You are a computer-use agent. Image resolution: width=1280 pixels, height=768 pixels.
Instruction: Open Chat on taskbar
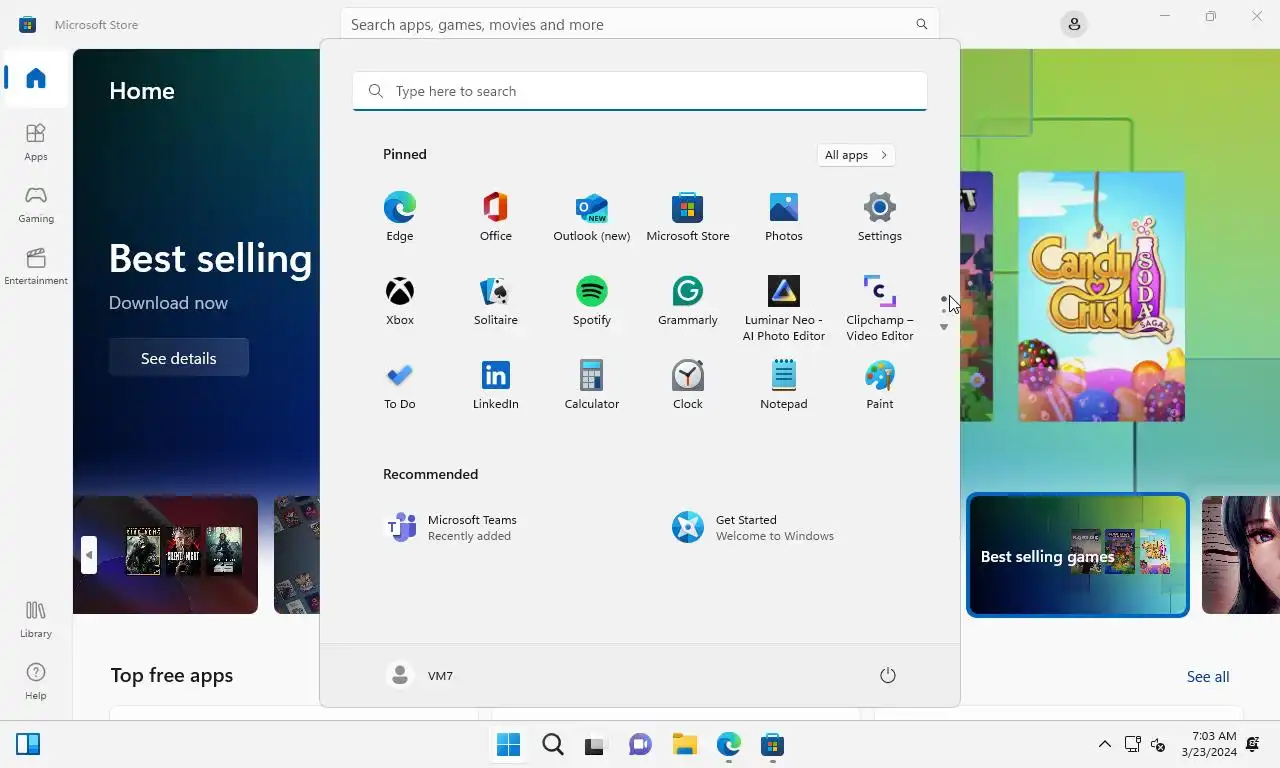(x=641, y=745)
